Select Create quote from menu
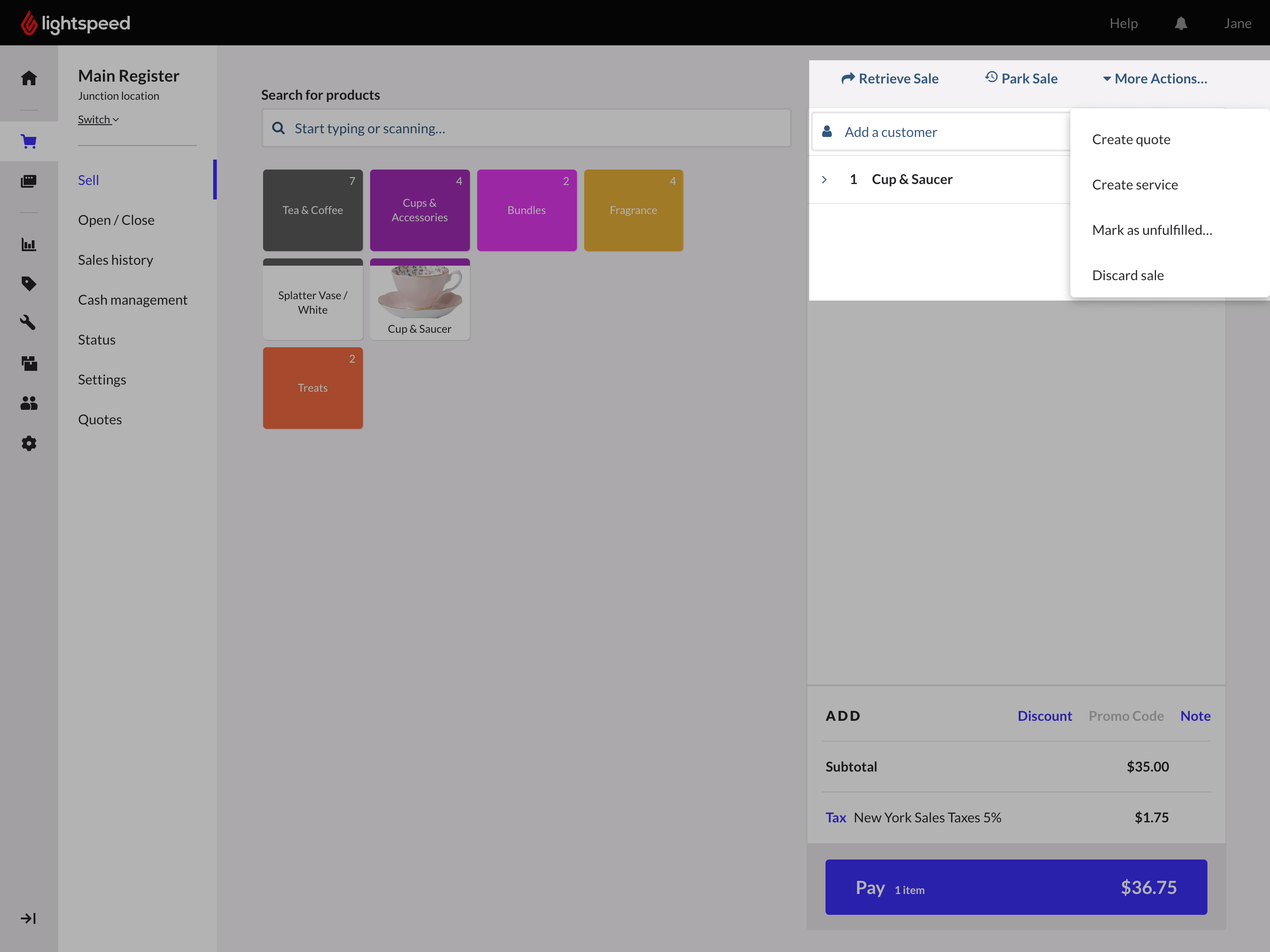This screenshot has width=1270, height=952. pos(1130,140)
